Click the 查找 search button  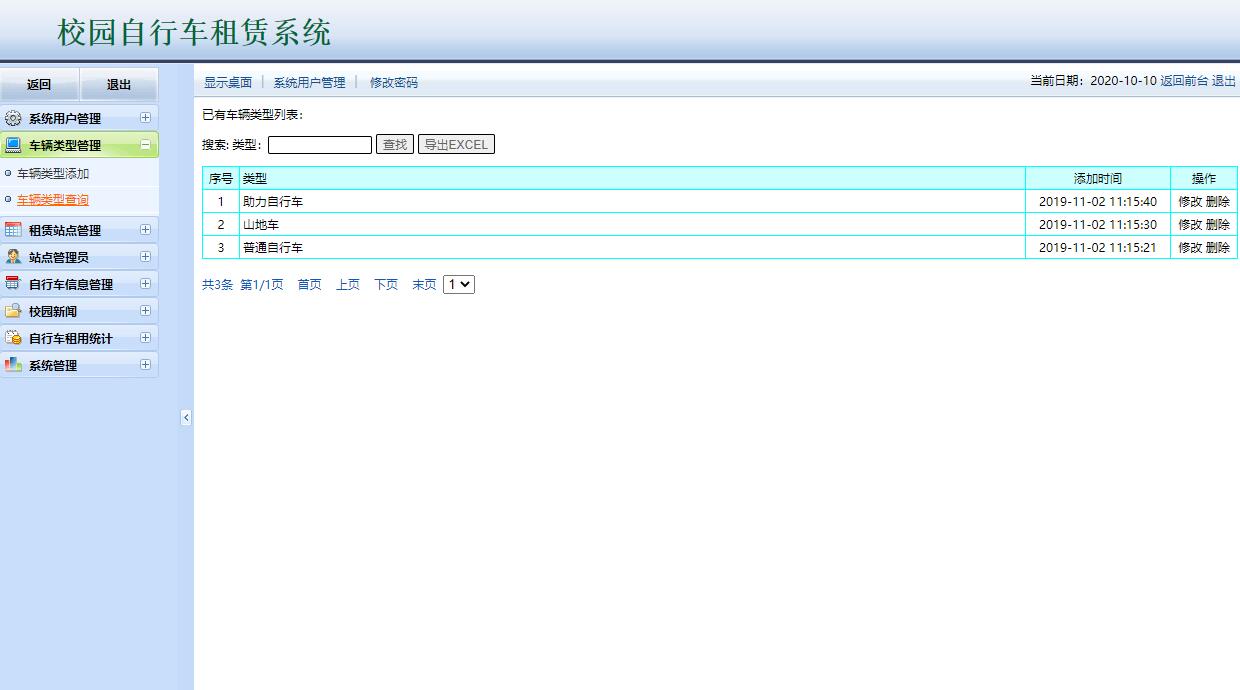coord(393,143)
